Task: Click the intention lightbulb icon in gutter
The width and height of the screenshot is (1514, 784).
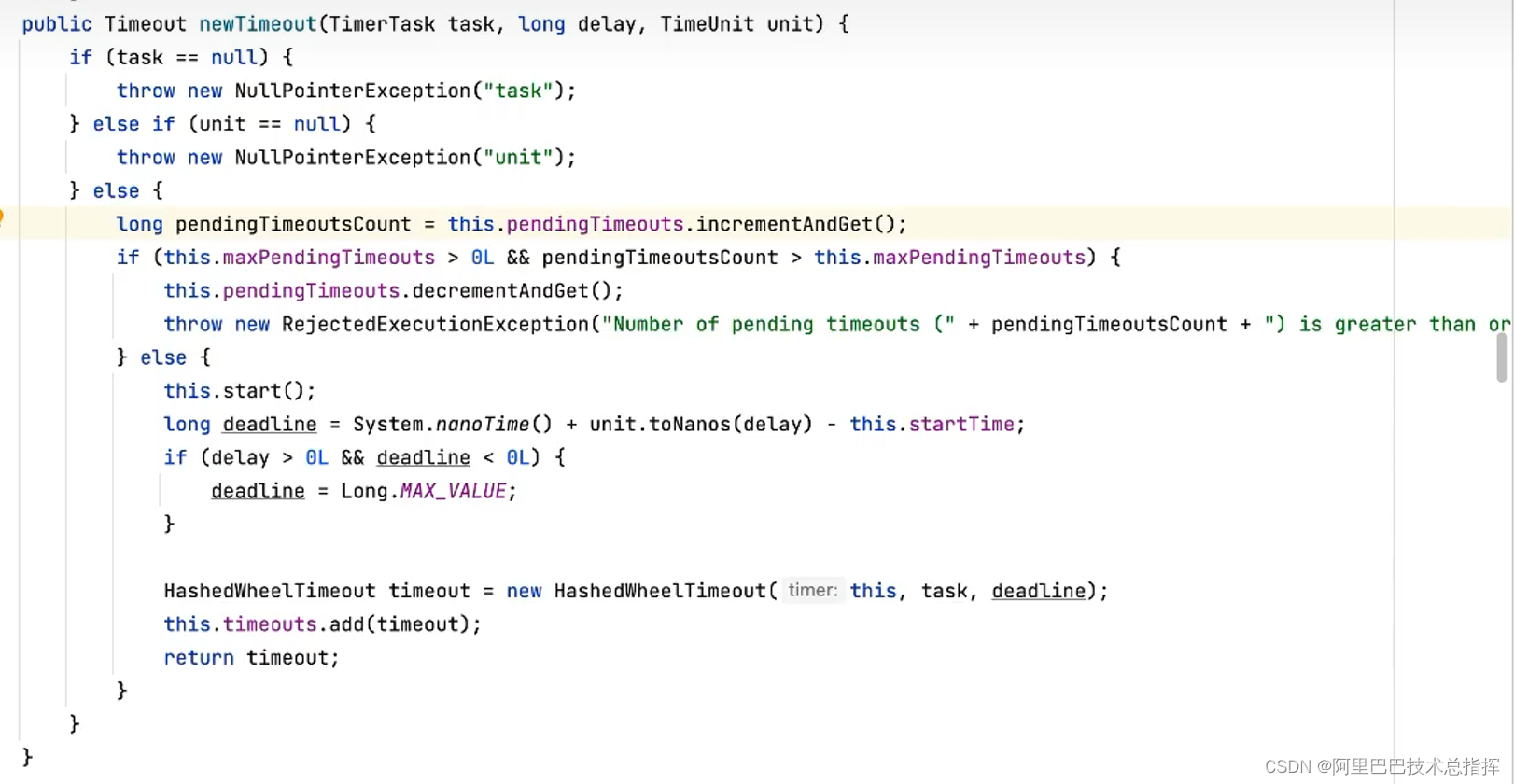Action: click(2, 218)
